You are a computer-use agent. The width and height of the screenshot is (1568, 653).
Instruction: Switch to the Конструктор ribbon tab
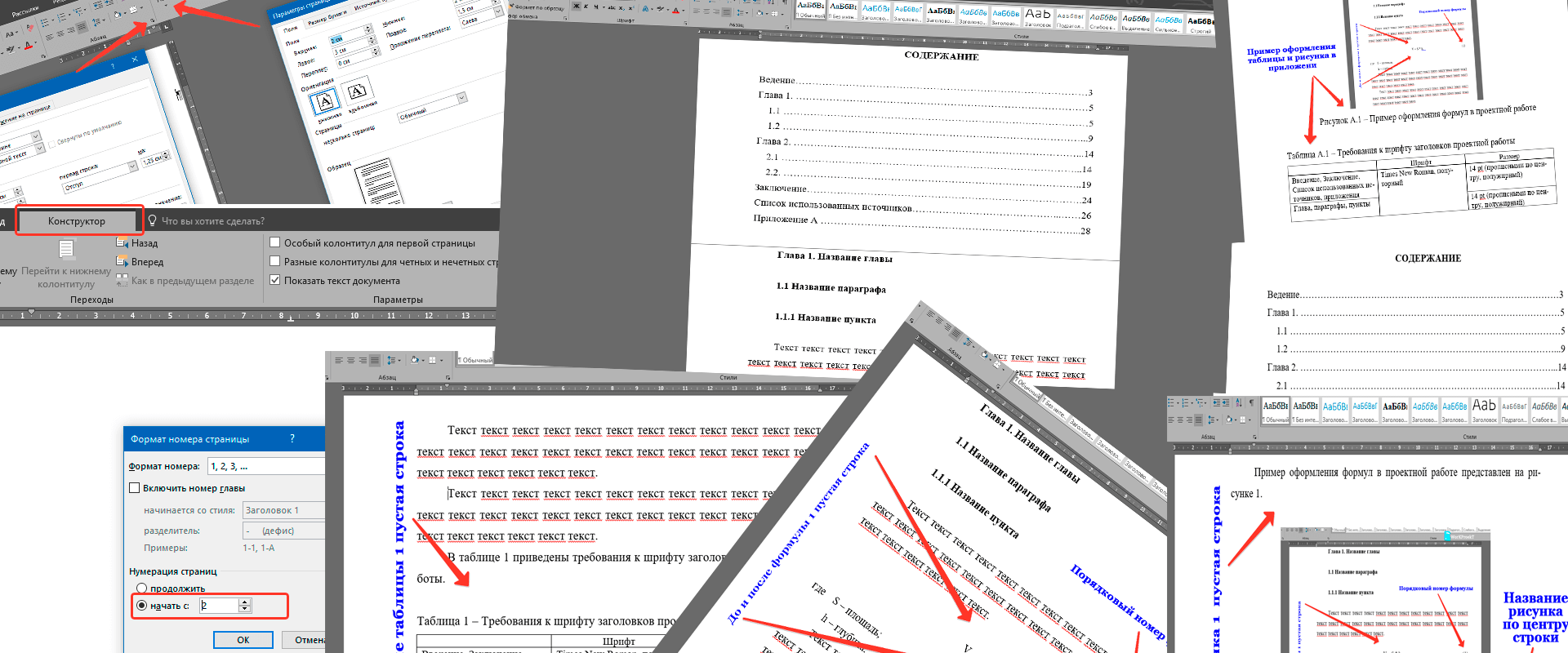(x=77, y=221)
